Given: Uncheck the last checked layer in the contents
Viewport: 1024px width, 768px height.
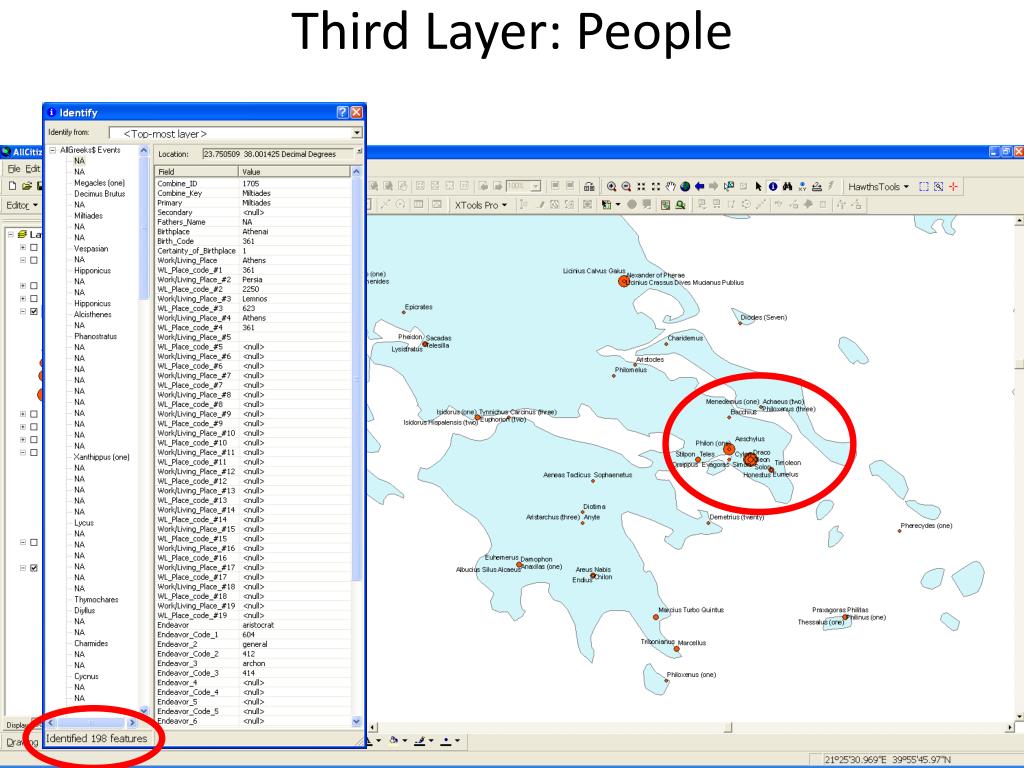Looking at the screenshot, I should 34,568.
